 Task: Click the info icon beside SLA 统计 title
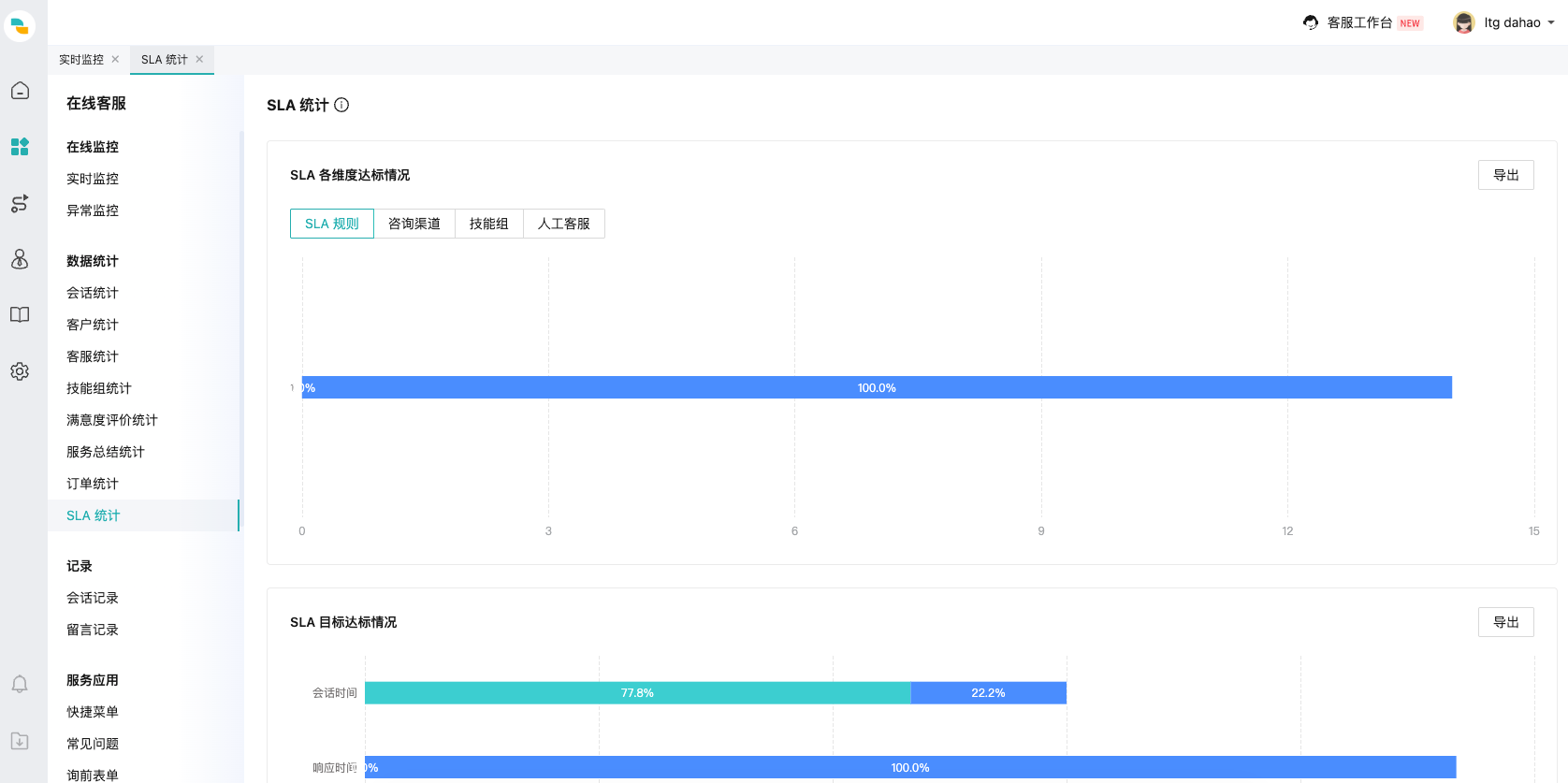click(341, 105)
